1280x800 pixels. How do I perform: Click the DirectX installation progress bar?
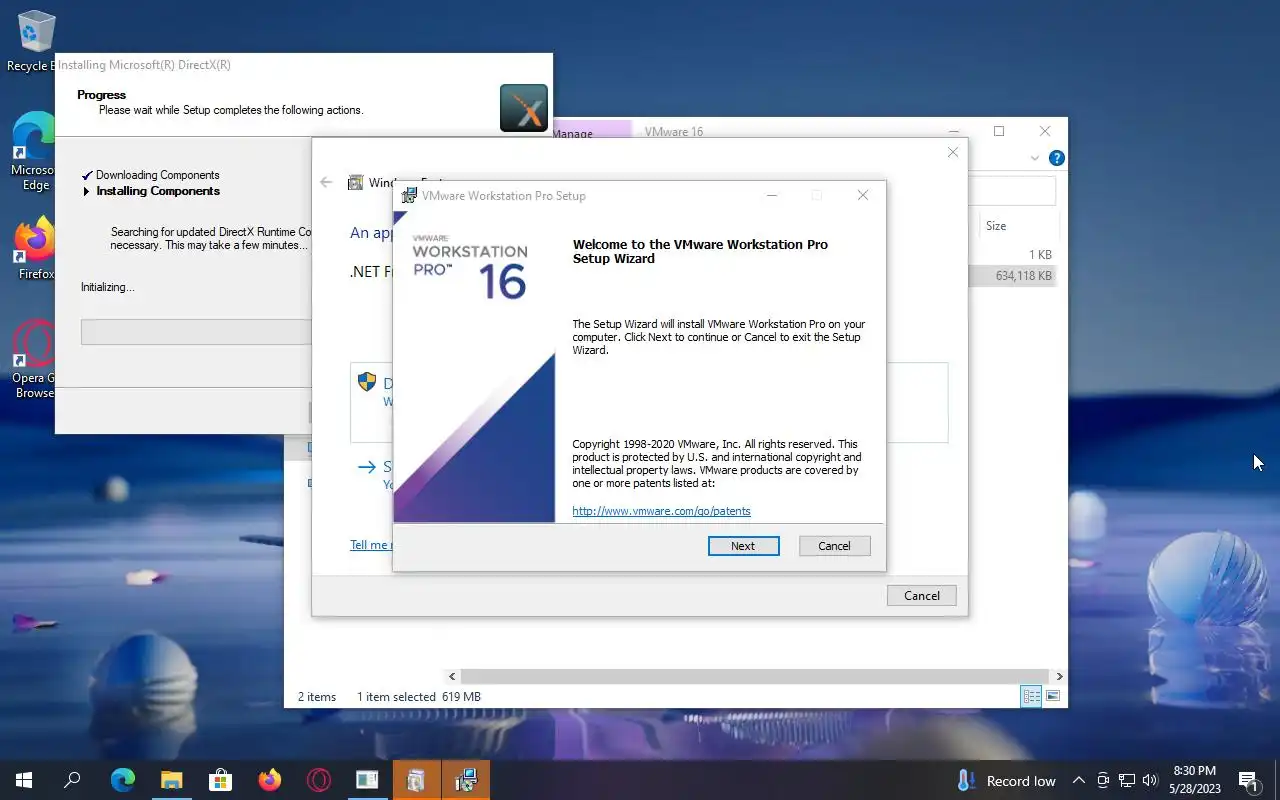(197, 332)
